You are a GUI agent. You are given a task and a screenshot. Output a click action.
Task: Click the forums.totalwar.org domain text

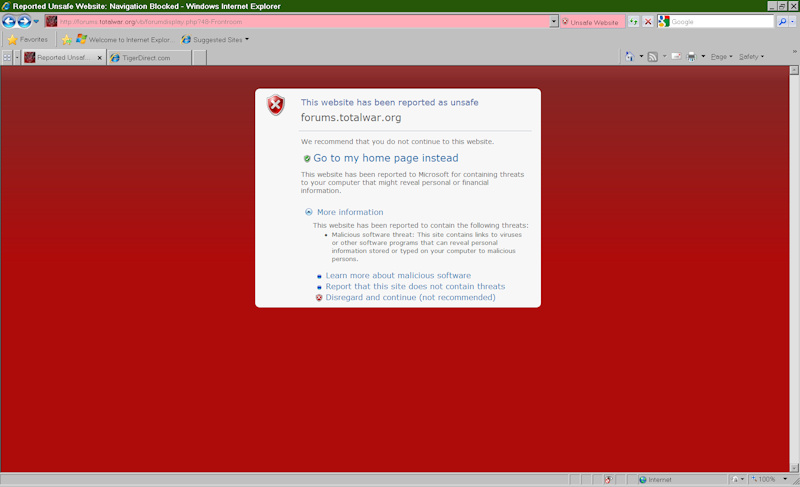(x=351, y=118)
